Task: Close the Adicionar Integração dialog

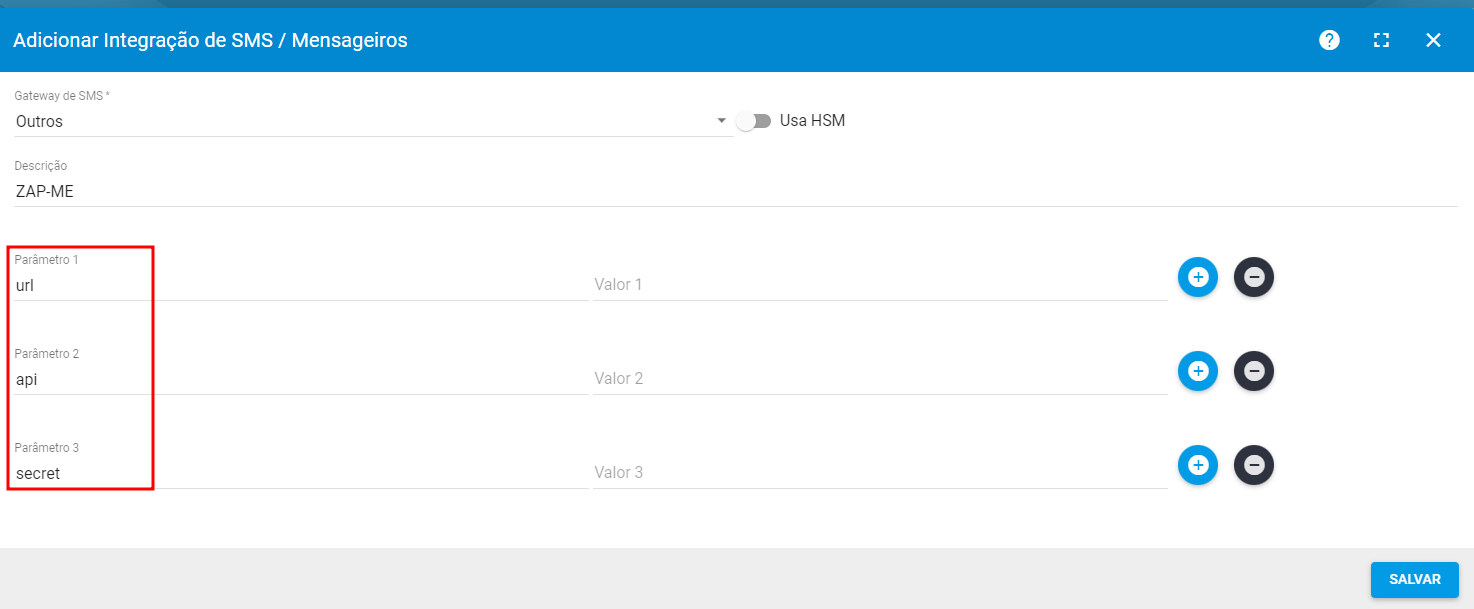Action: (1433, 40)
